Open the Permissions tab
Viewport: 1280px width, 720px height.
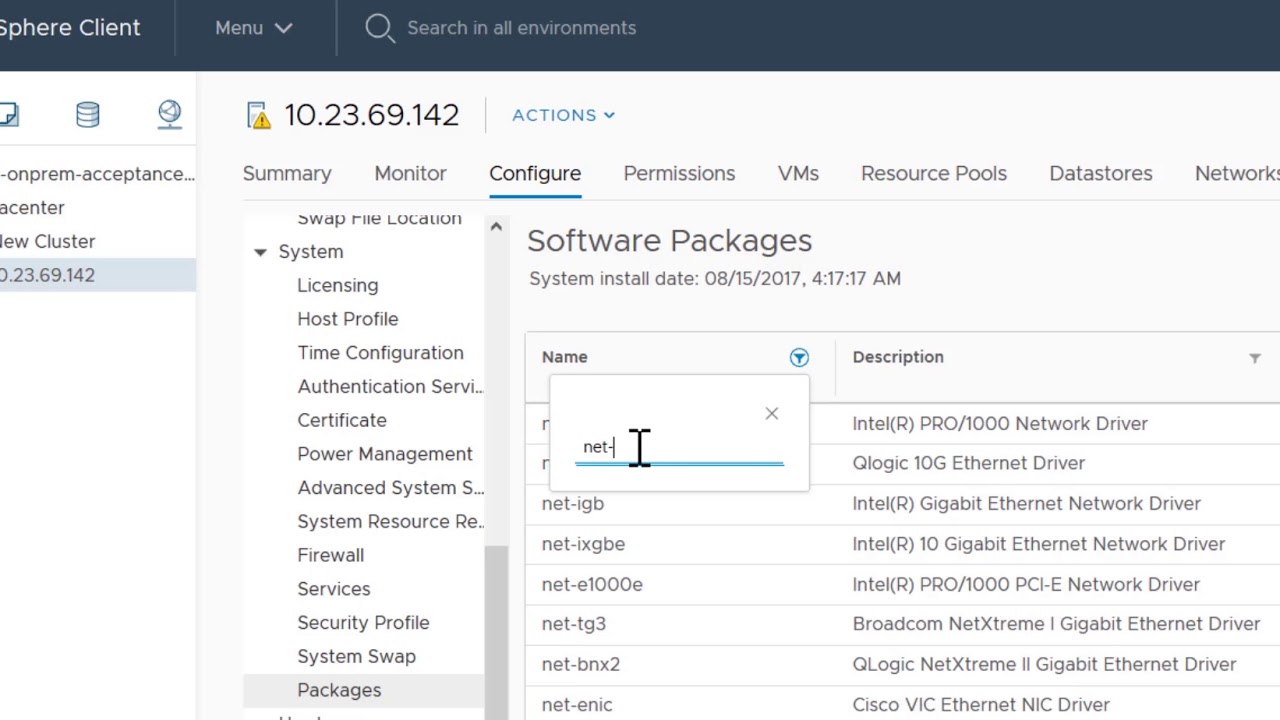click(679, 174)
